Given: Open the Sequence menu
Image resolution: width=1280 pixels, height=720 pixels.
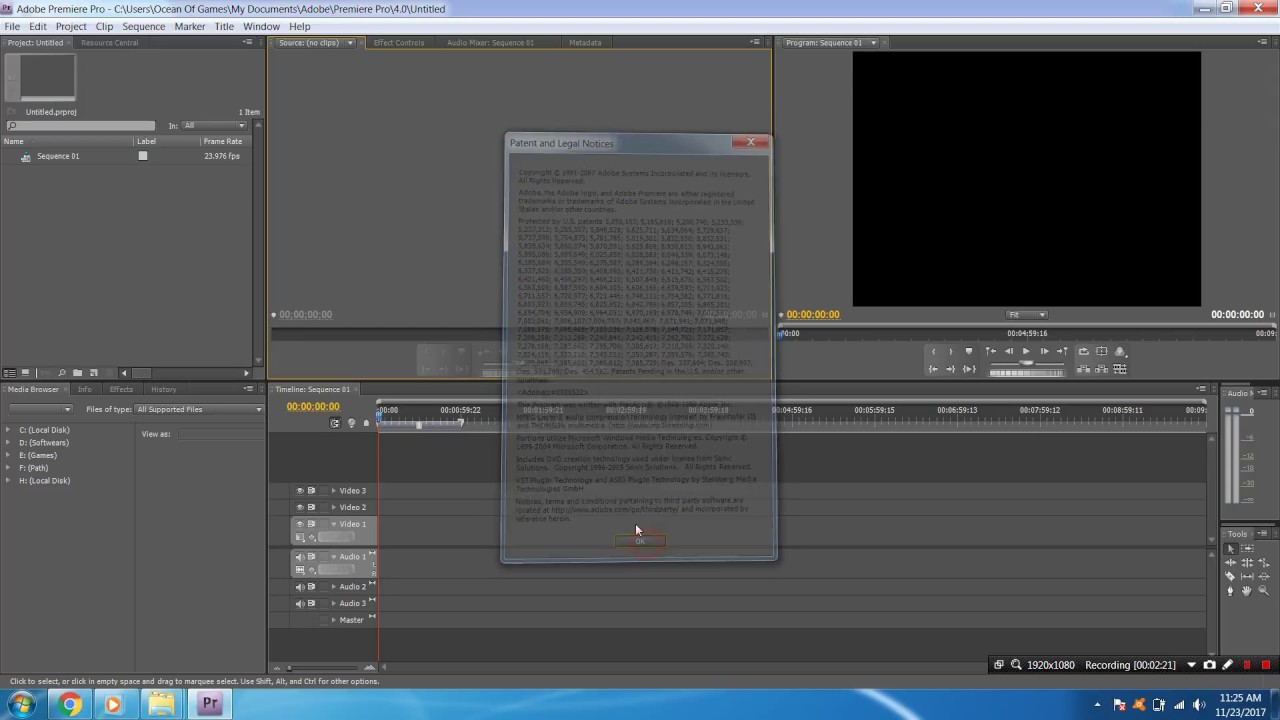Looking at the screenshot, I should tap(143, 26).
